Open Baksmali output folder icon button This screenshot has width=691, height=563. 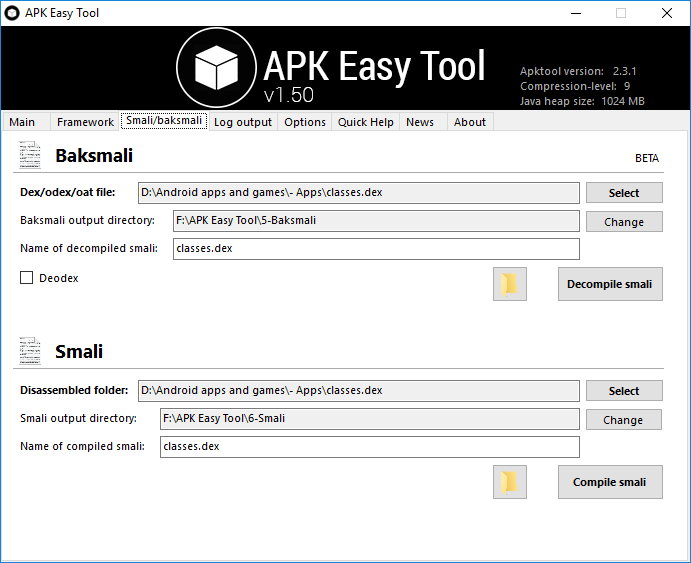(510, 284)
